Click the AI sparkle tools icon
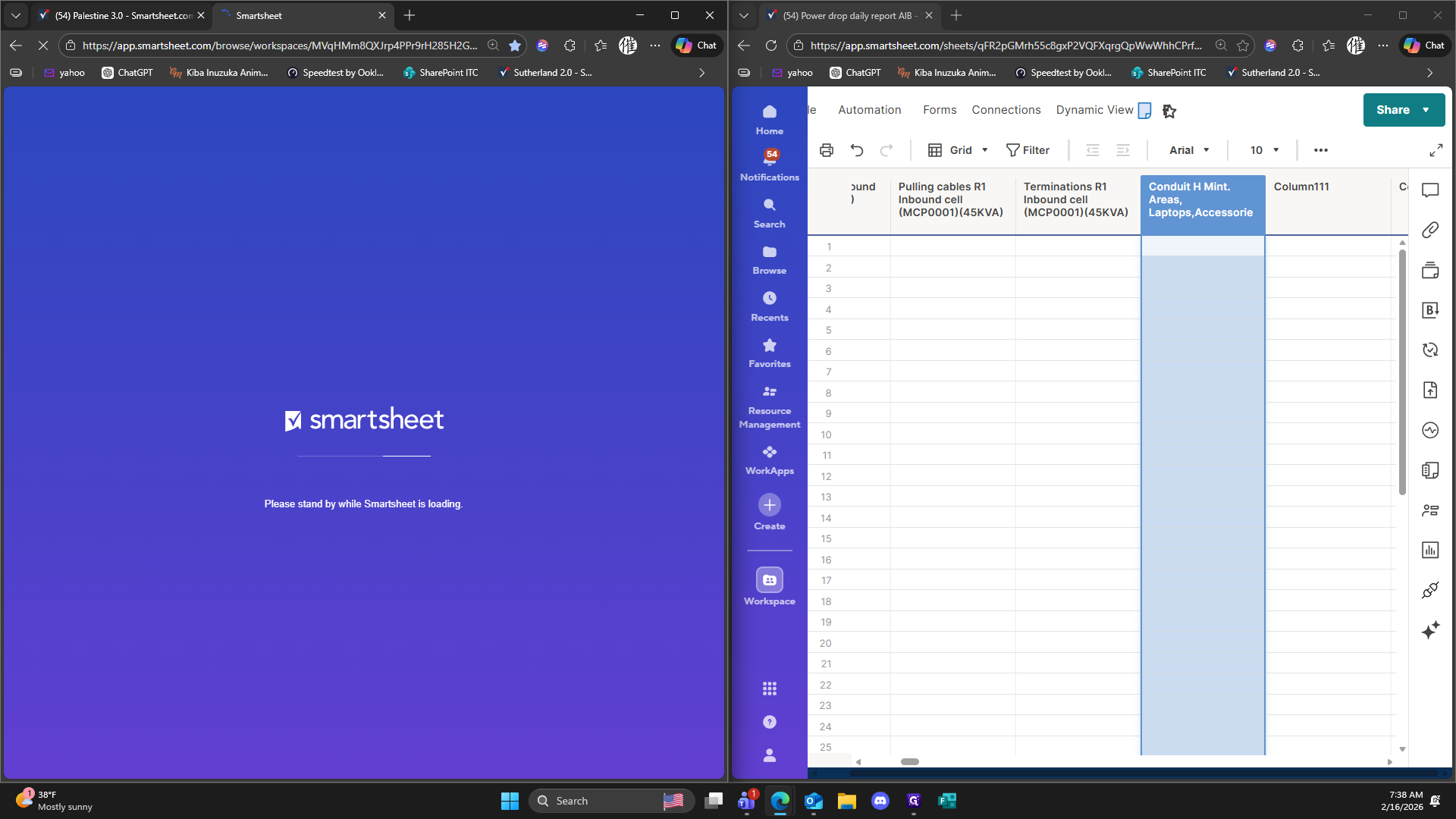The image size is (1456, 819). (1430, 630)
